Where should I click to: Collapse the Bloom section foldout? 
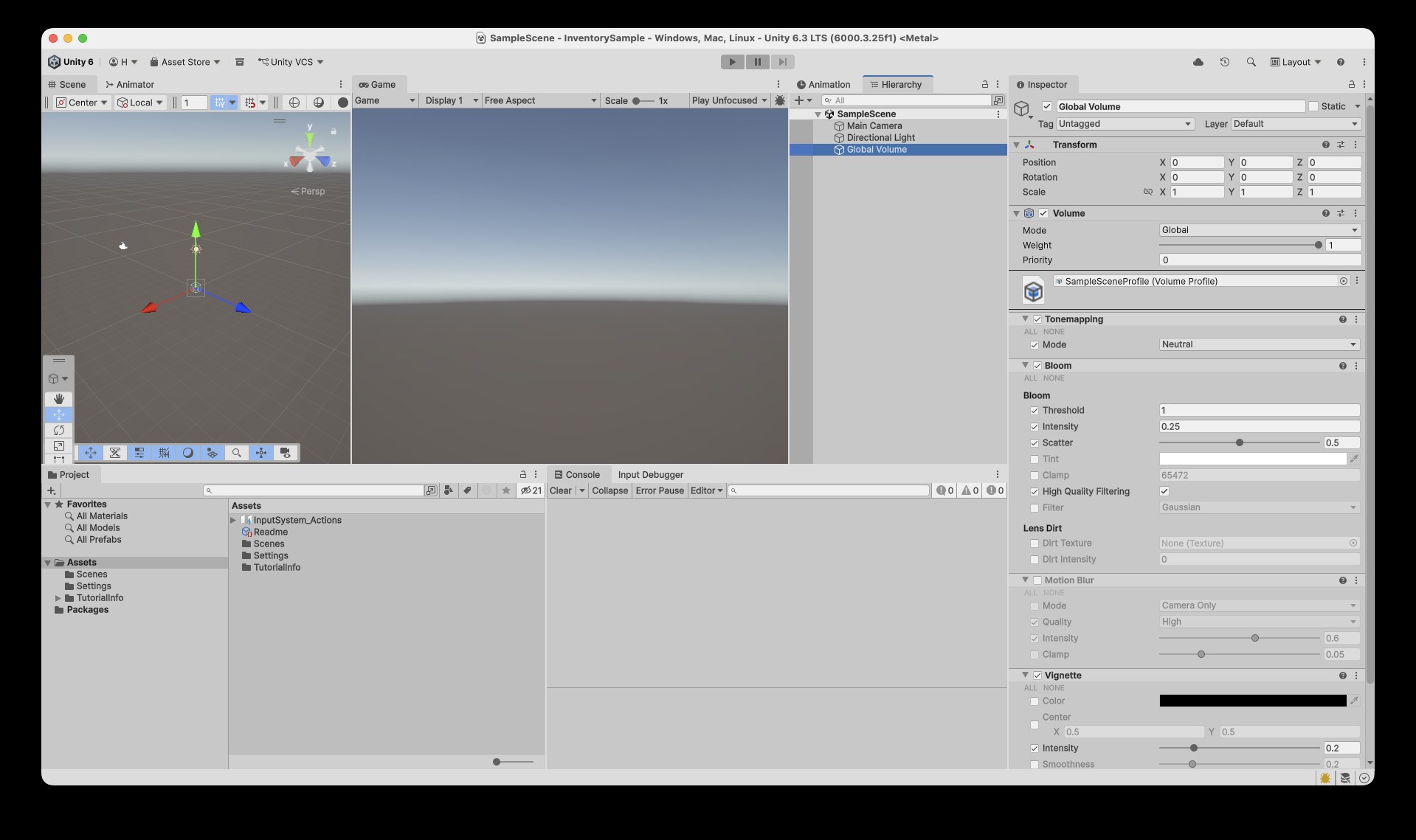[x=1025, y=365]
